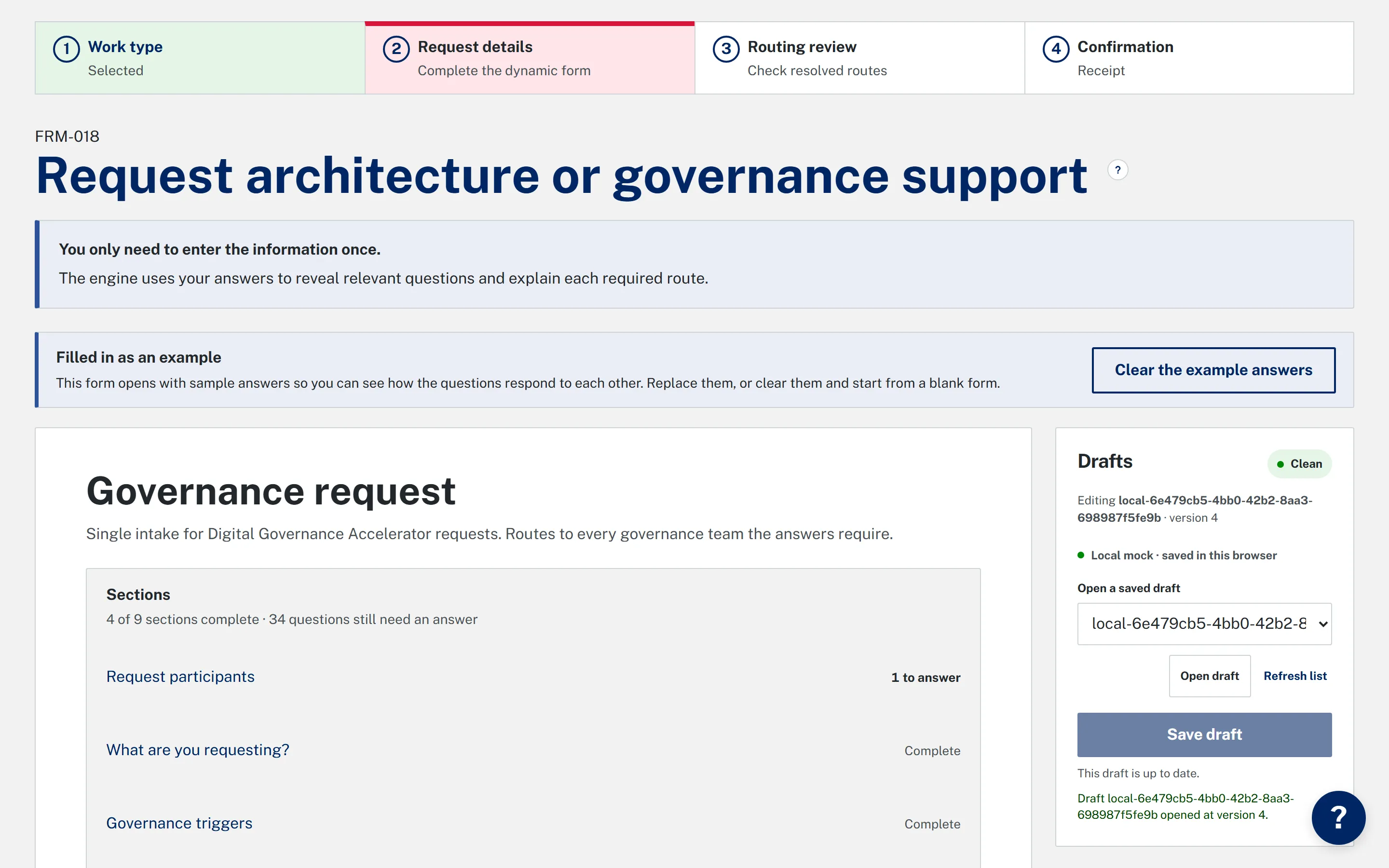Click the Governance request heading
The image size is (1389, 868).
tap(271, 491)
